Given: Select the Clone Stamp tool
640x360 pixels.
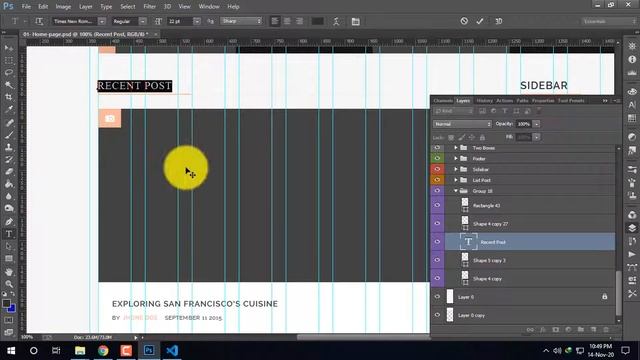Looking at the screenshot, I should 9,147.
